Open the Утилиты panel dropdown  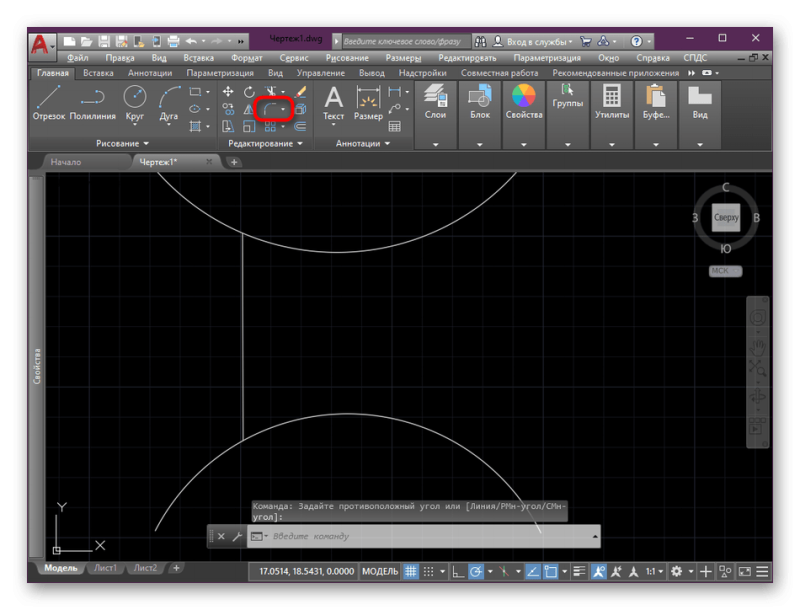point(612,145)
